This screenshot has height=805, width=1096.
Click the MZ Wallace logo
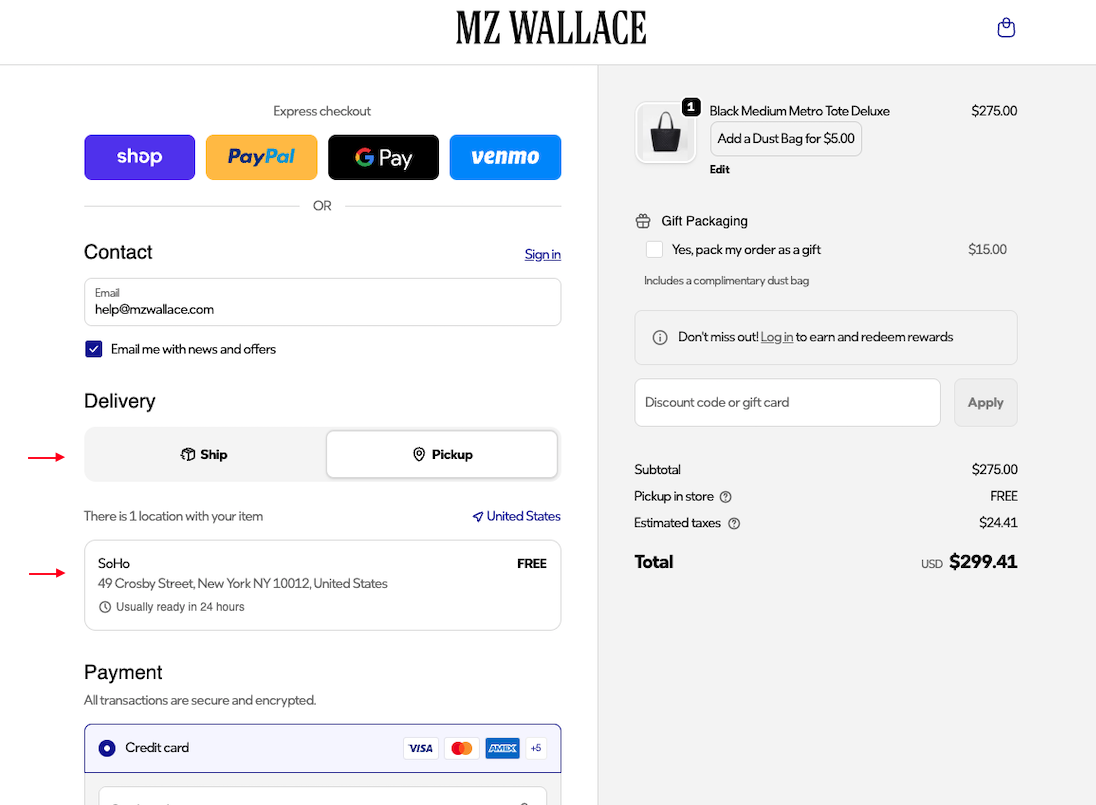[x=551, y=28]
